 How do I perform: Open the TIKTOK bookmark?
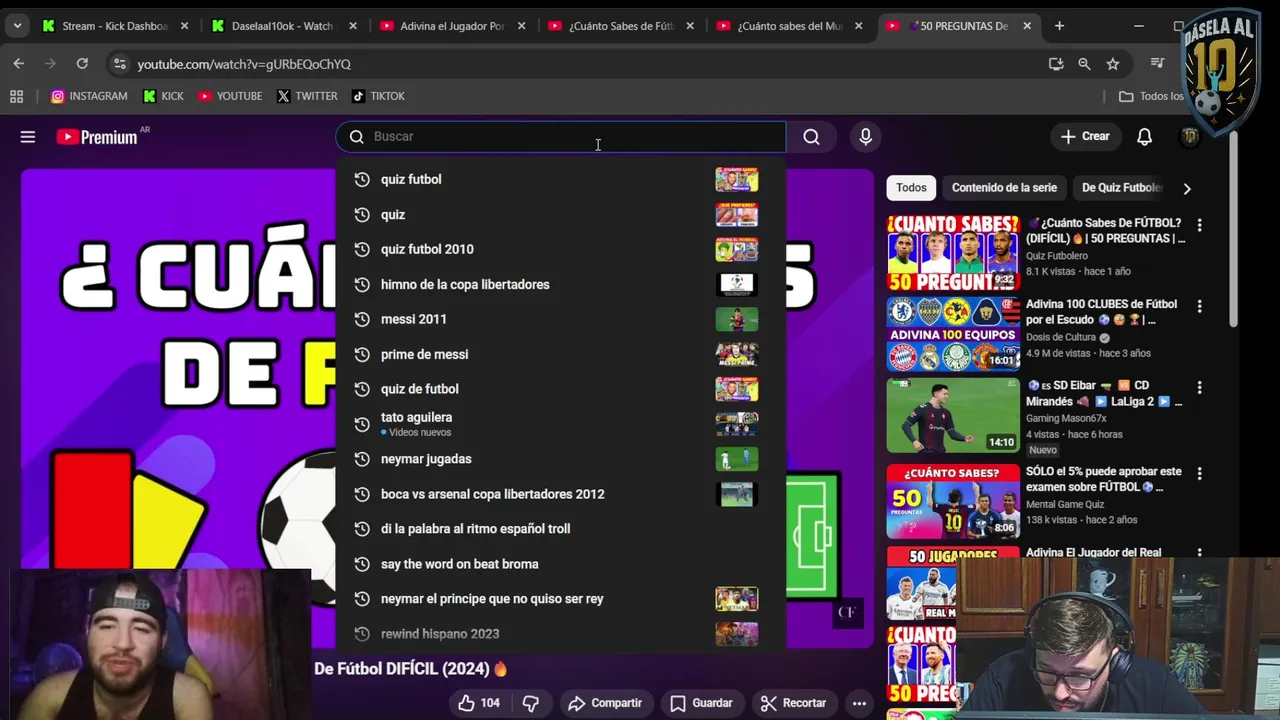point(378,96)
